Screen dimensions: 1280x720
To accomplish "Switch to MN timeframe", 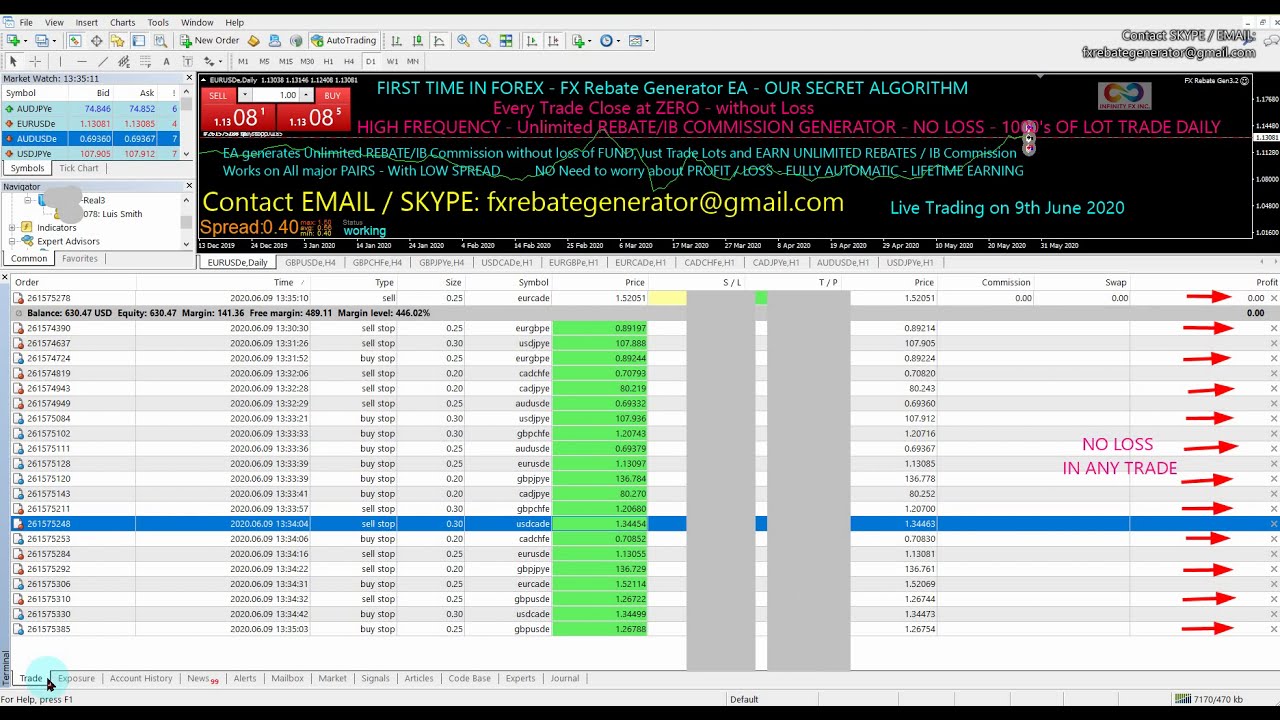I will [x=413, y=61].
